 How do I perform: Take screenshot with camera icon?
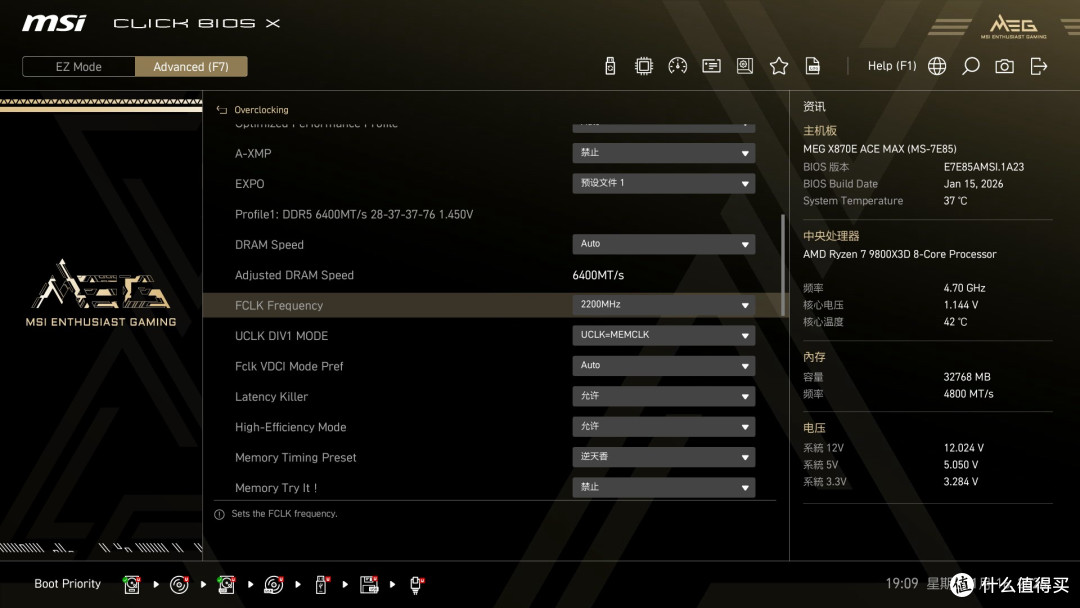[x=1004, y=66]
